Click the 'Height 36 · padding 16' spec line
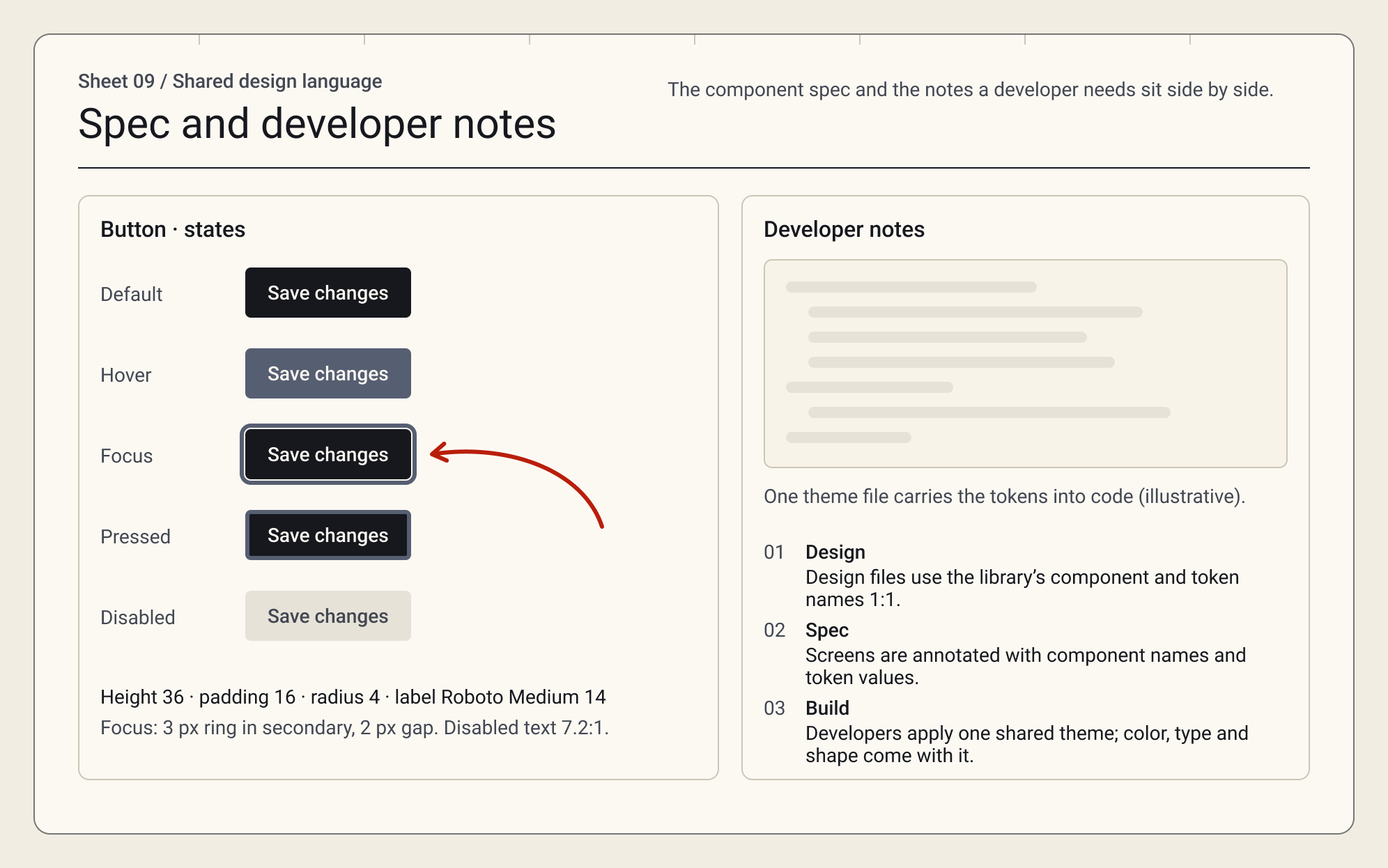 pyautogui.click(x=353, y=697)
